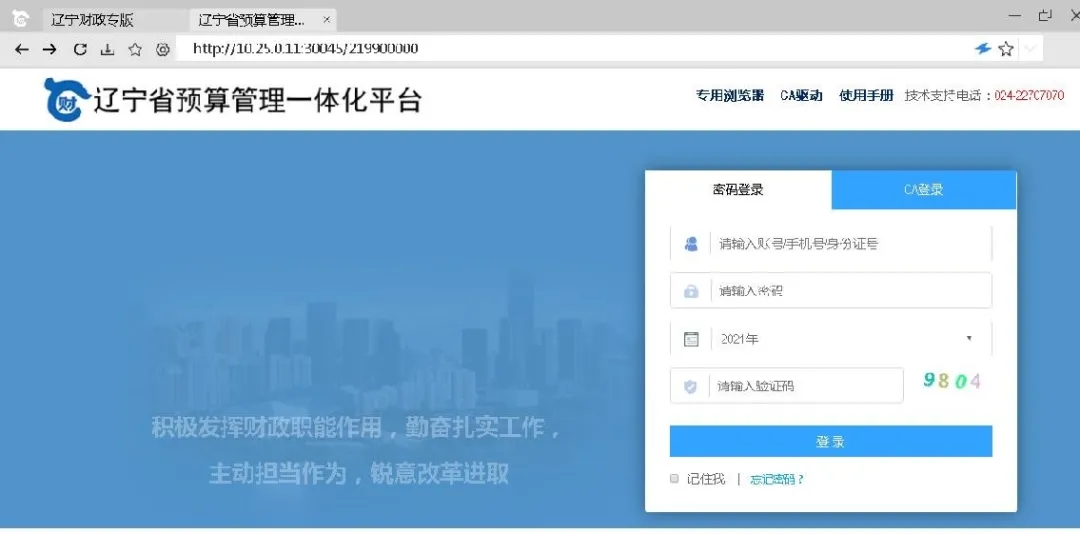Reload the page with refresh icon

tap(80, 49)
